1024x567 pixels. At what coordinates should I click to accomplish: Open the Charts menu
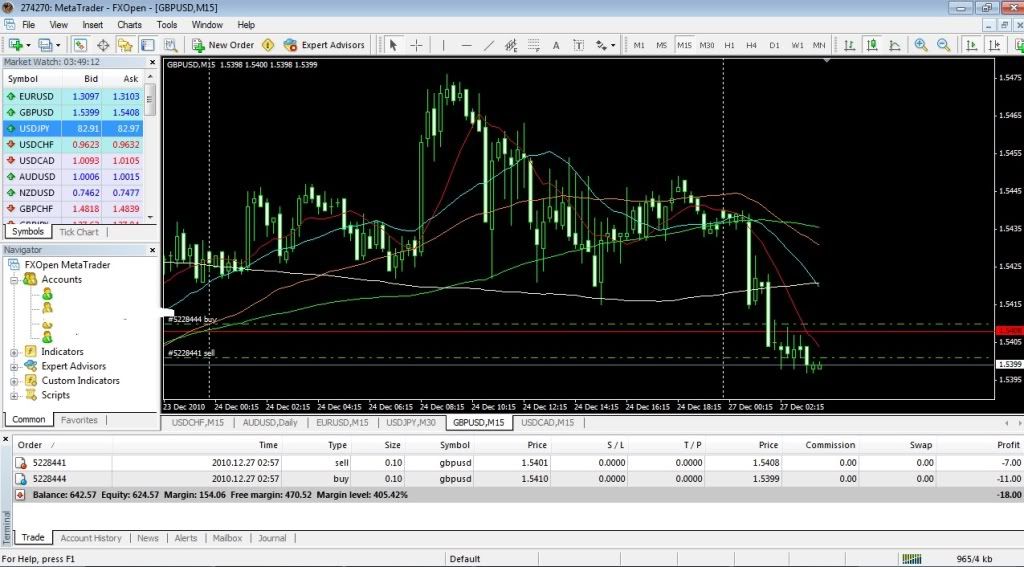pos(129,24)
